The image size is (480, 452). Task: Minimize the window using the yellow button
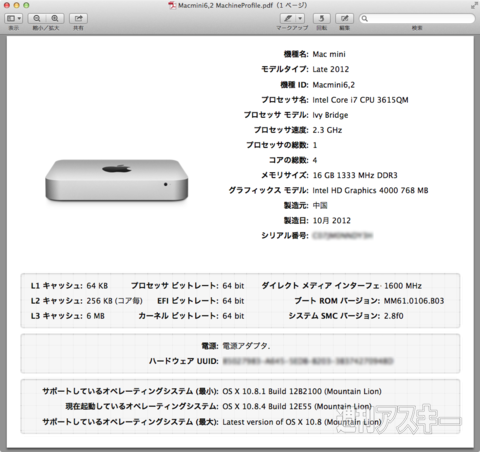[17, 5]
